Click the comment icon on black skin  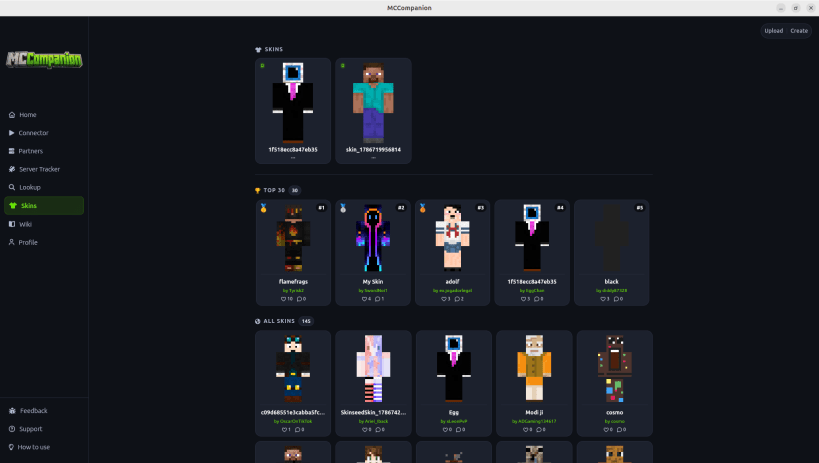point(616,299)
